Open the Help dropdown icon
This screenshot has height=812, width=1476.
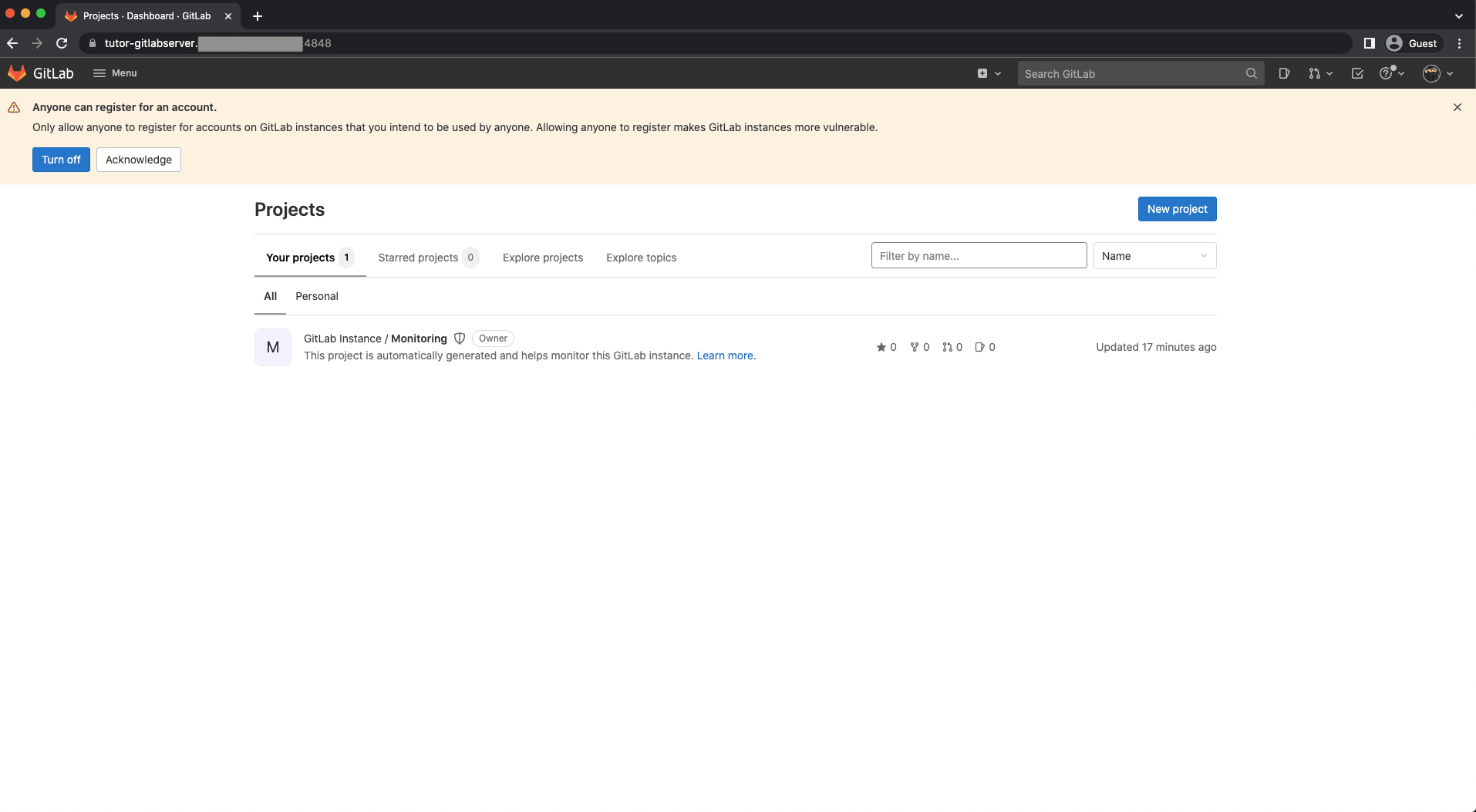click(x=1392, y=73)
